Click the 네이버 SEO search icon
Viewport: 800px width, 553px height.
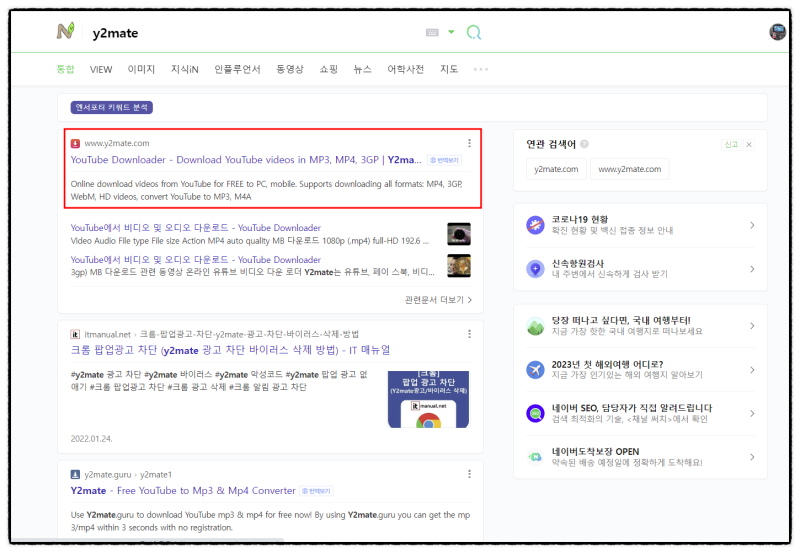(x=535, y=413)
